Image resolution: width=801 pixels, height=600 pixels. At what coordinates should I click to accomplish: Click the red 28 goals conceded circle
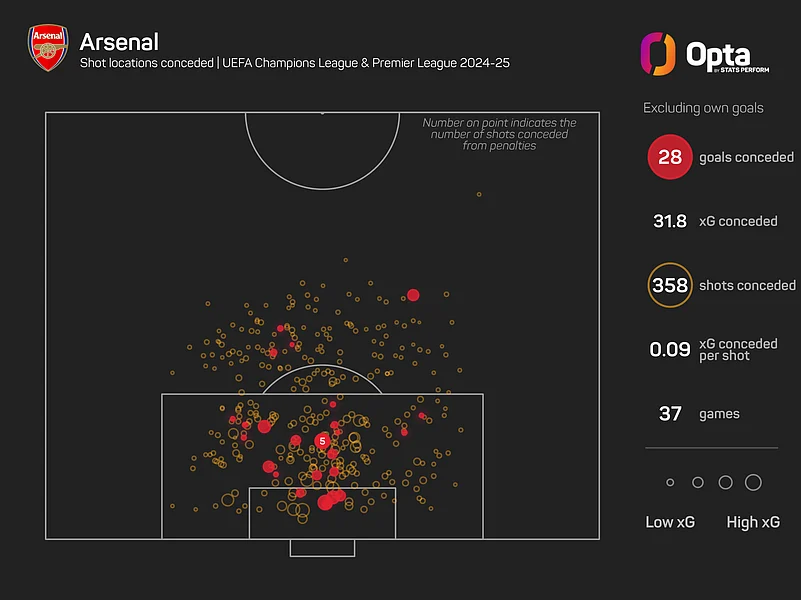pos(670,157)
